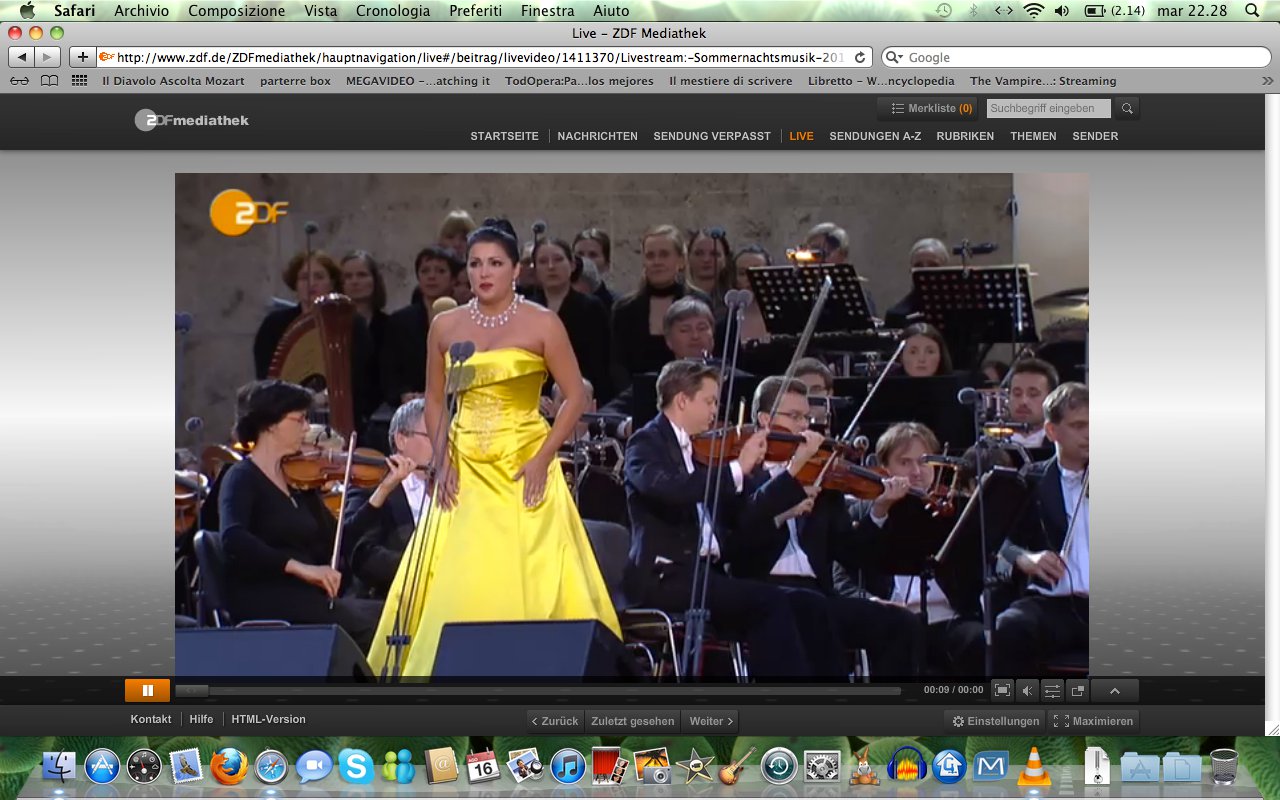Pause the livestream with the orange button

(x=147, y=690)
